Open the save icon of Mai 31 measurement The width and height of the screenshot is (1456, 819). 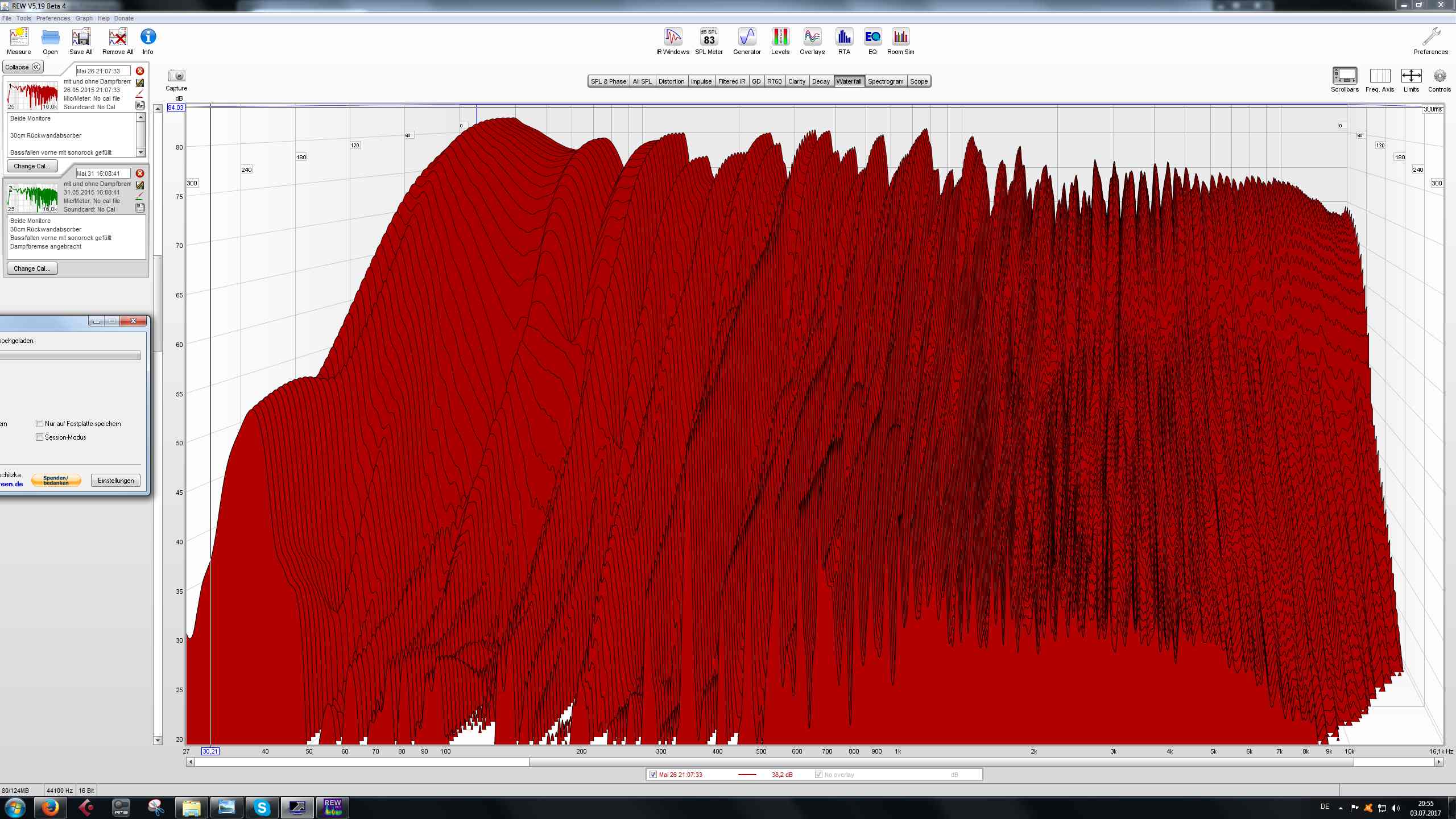(x=140, y=185)
